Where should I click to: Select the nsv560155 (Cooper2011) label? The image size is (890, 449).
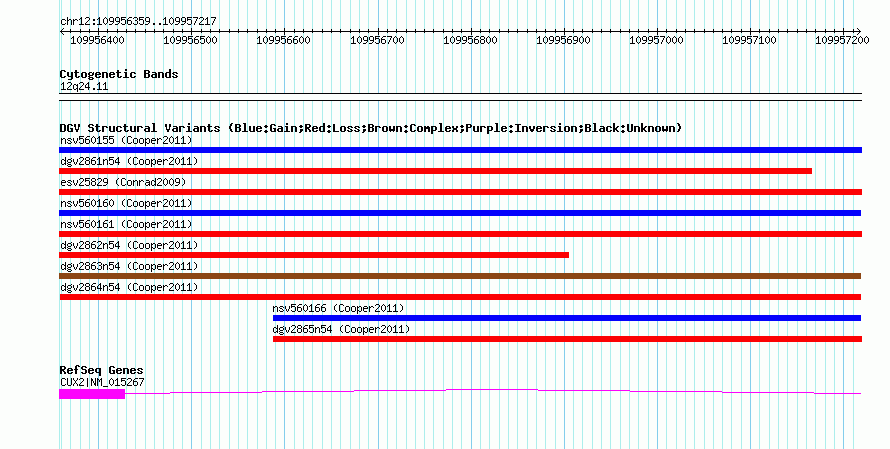click(x=126, y=140)
